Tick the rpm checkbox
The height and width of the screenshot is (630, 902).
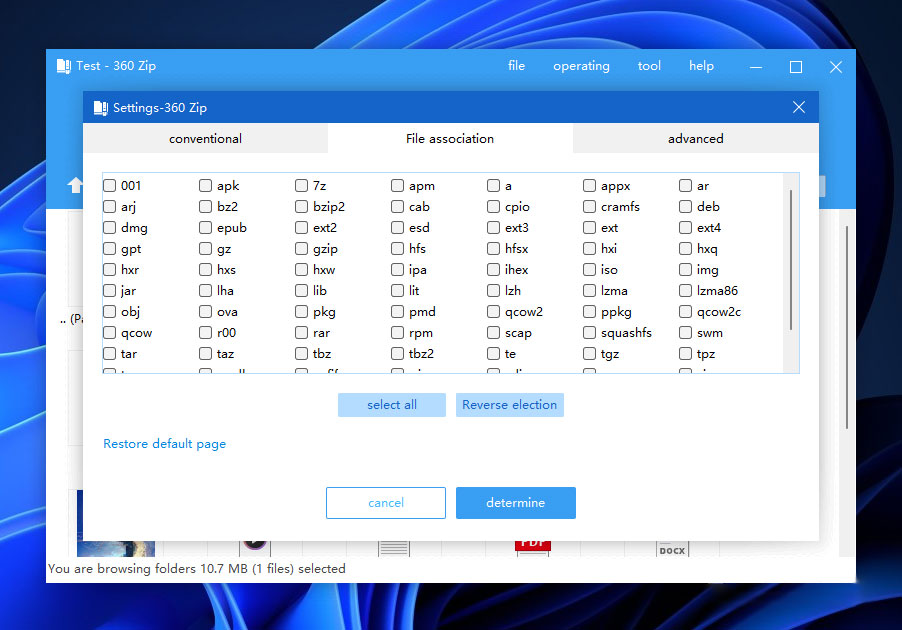398,333
